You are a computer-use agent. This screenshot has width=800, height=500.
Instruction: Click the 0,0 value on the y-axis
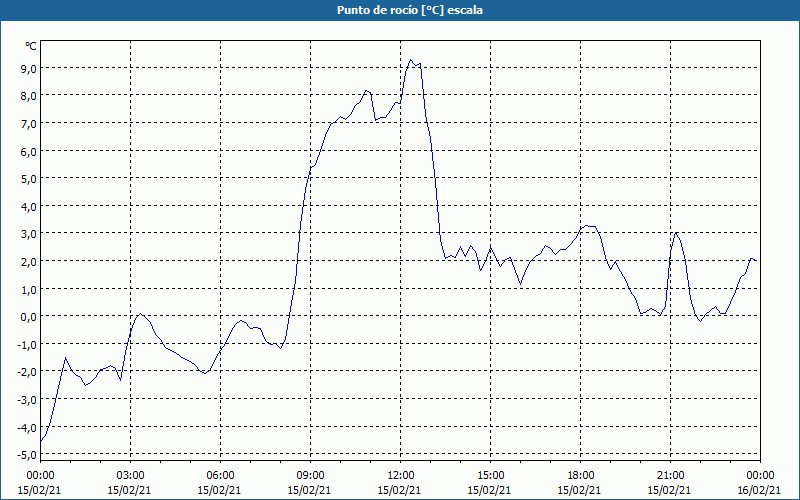[28, 316]
